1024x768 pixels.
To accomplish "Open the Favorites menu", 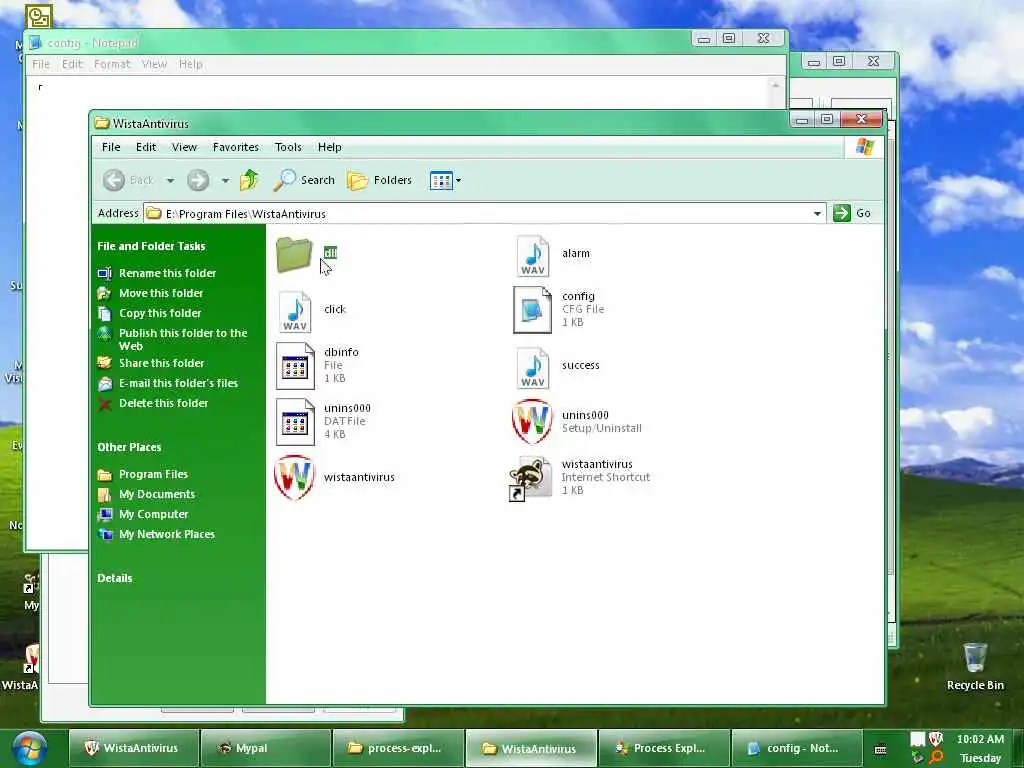I will coord(236,147).
